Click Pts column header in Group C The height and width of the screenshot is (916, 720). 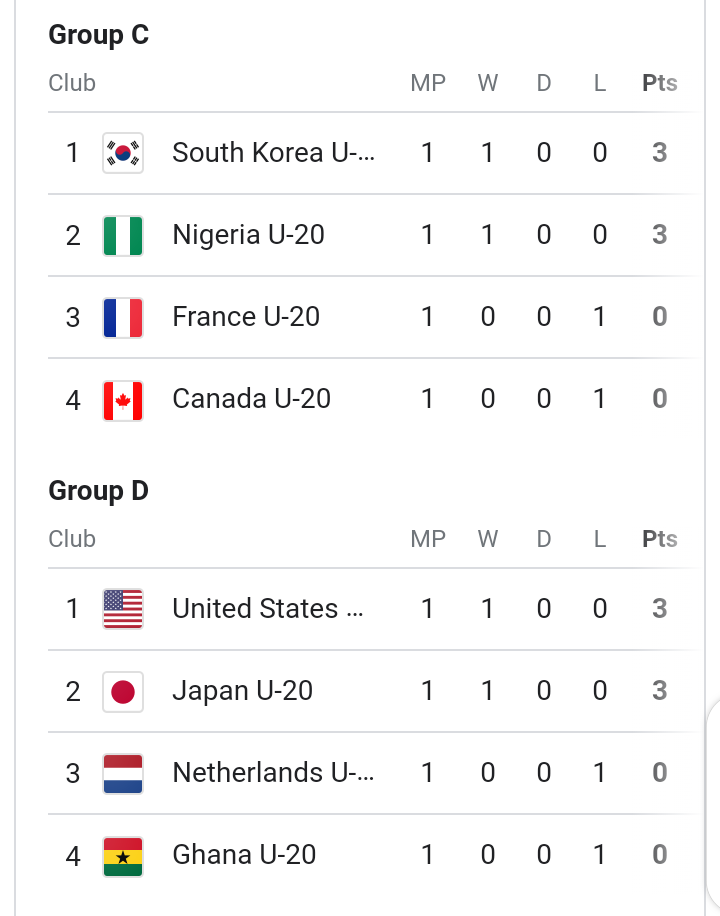(659, 83)
